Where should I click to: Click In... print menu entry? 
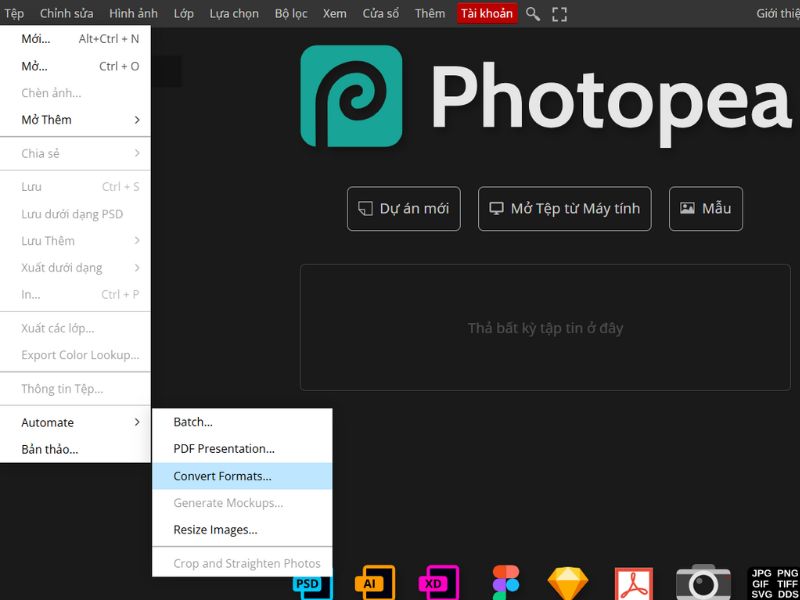75,294
